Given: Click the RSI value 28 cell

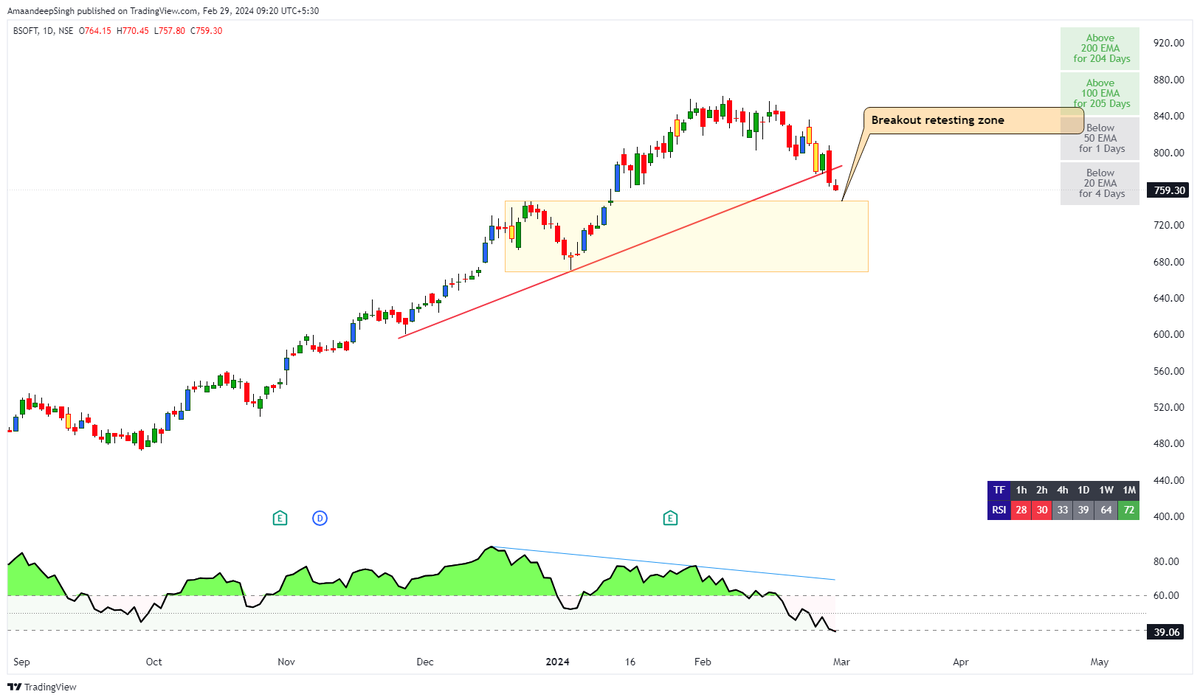Looking at the screenshot, I should click(x=1020, y=510).
